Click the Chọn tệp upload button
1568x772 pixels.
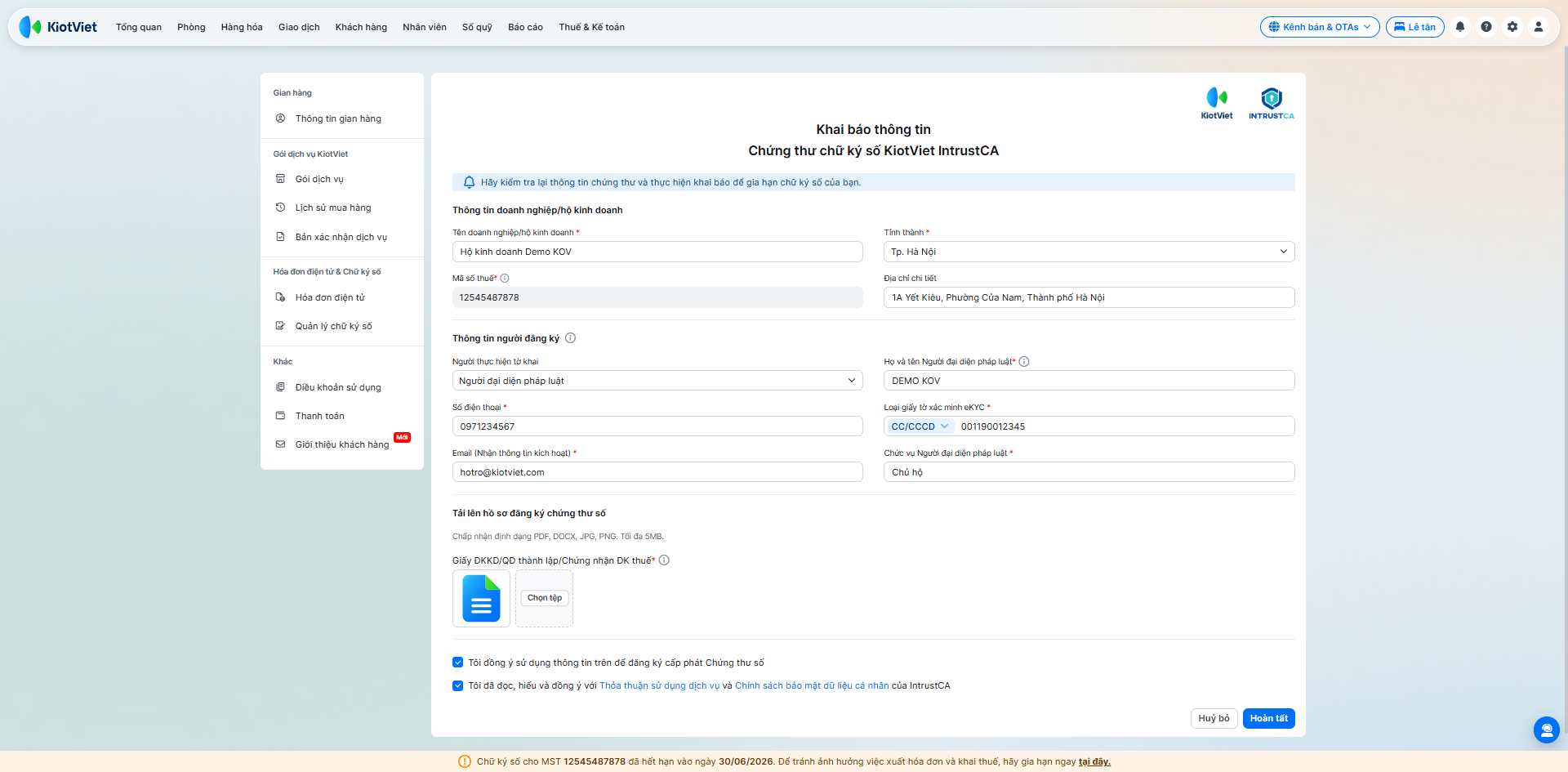tap(545, 598)
